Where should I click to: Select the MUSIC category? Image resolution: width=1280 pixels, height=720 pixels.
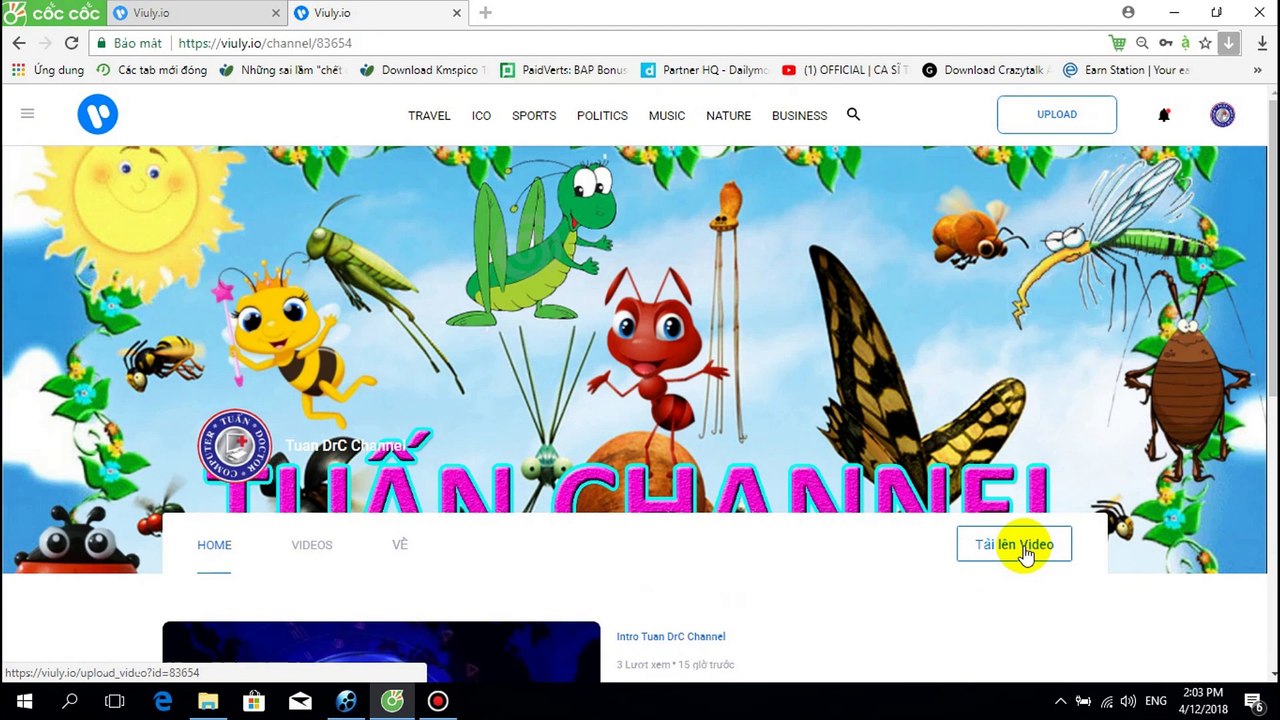667,115
